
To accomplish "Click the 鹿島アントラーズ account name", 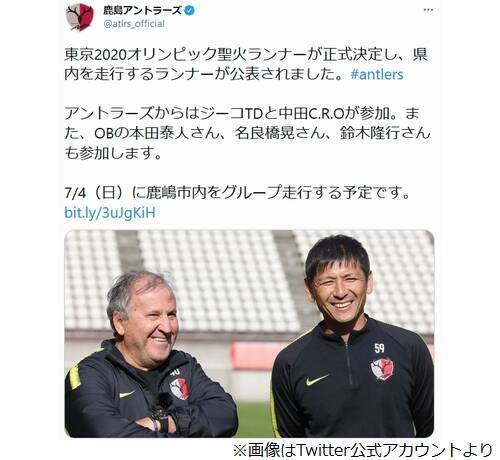I will click(142, 10).
